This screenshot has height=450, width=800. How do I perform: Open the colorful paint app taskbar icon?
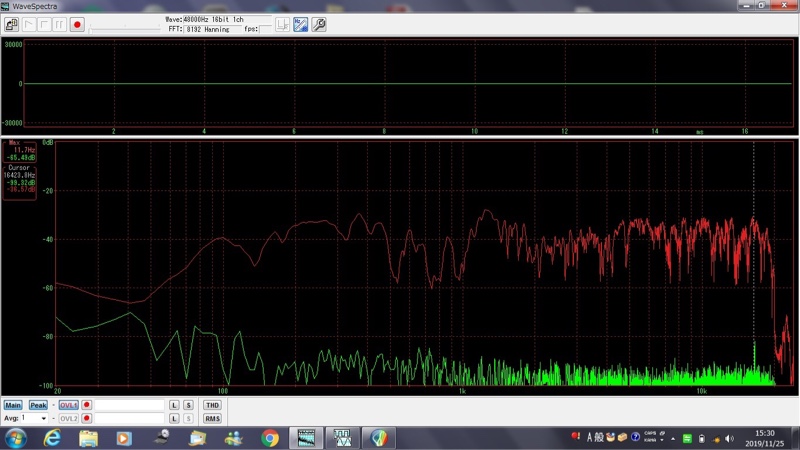coord(379,438)
